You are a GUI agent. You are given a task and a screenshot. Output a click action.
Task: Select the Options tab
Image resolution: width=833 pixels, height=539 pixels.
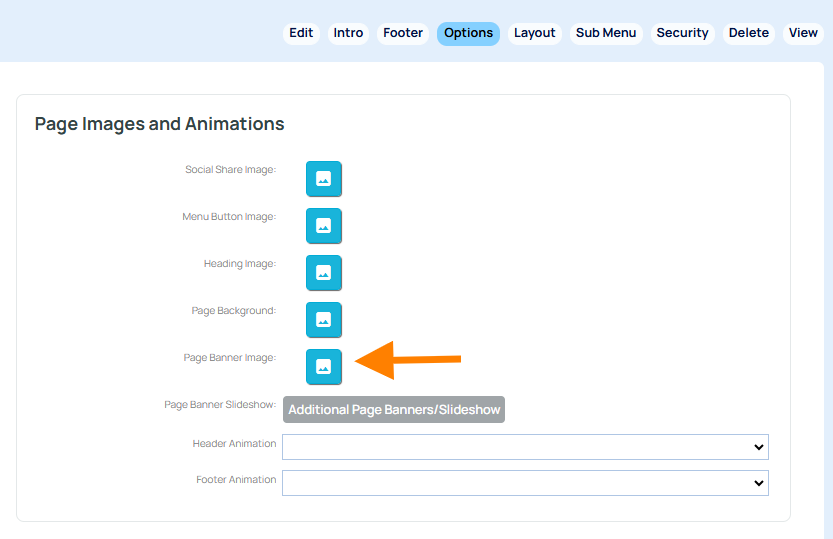tap(468, 33)
